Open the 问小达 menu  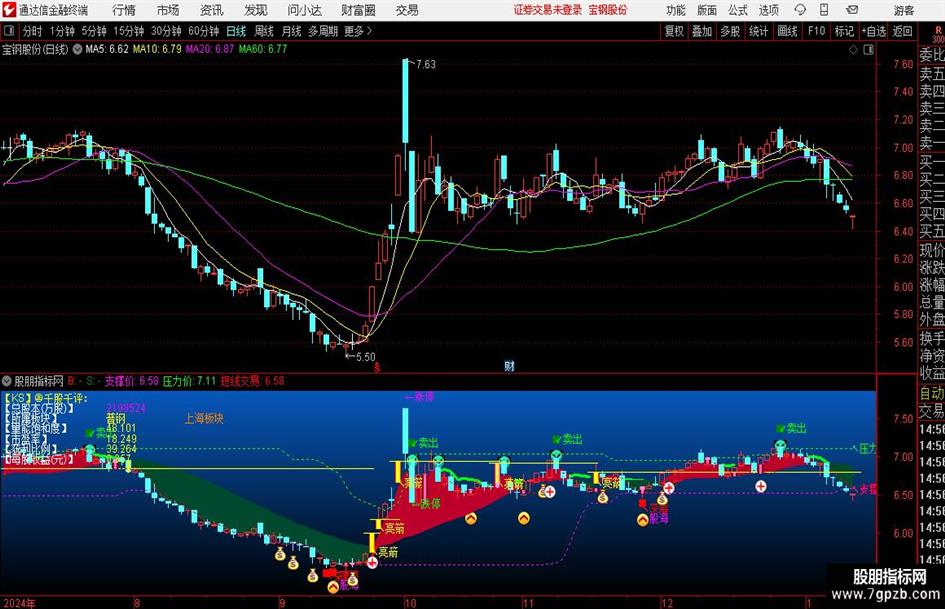[x=304, y=10]
